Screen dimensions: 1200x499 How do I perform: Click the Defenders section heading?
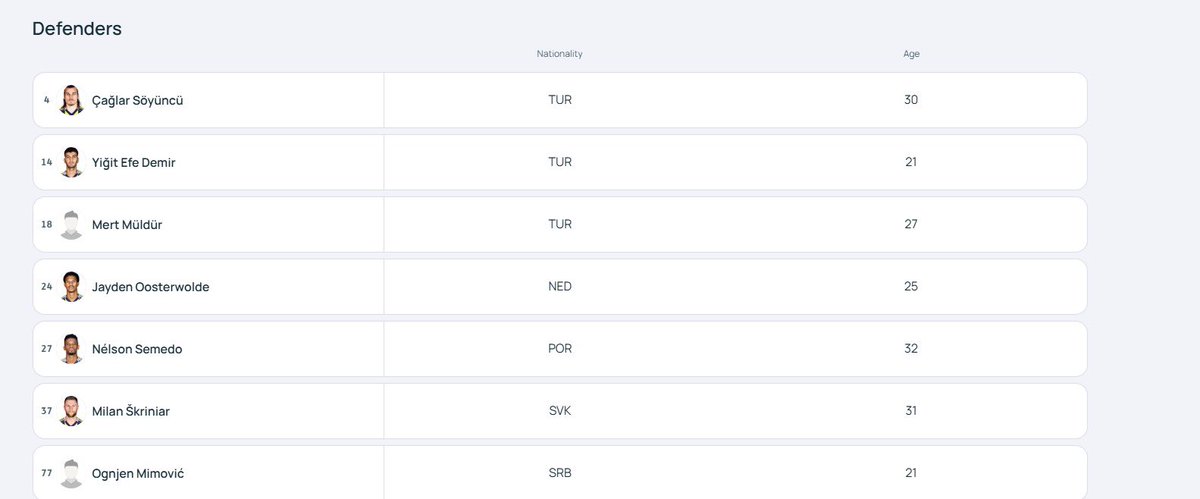pos(77,28)
